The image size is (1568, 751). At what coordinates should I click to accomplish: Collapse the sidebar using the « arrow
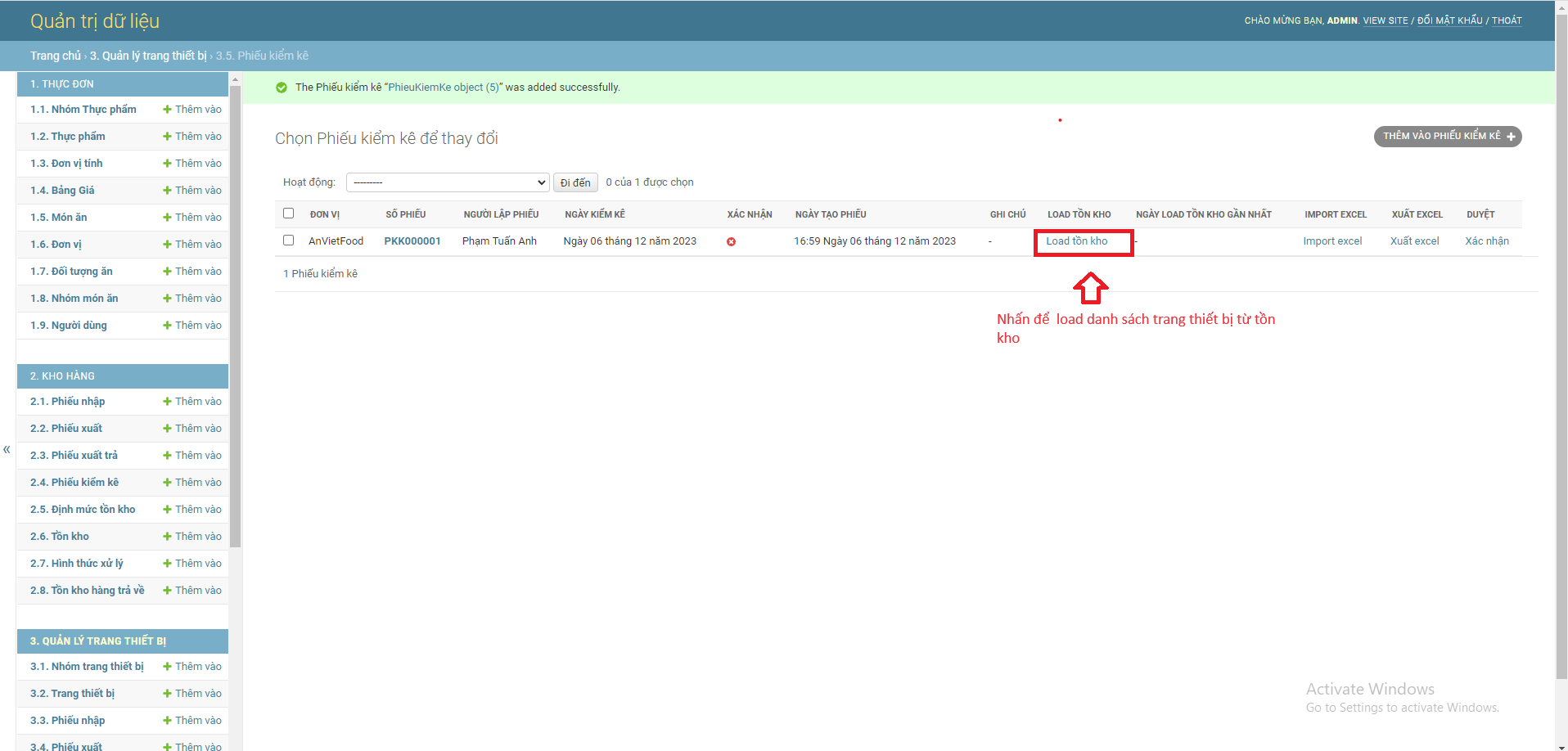pos(7,449)
